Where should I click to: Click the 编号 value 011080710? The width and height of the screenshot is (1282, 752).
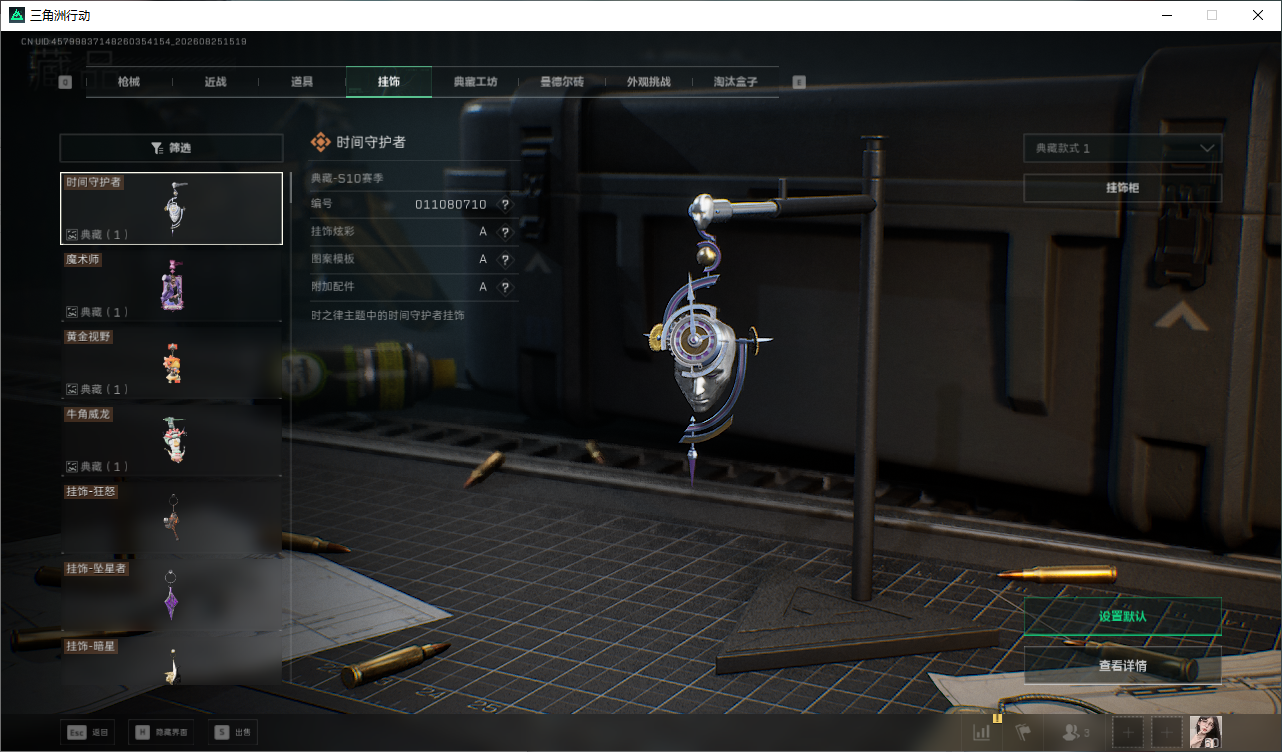(451, 205)
